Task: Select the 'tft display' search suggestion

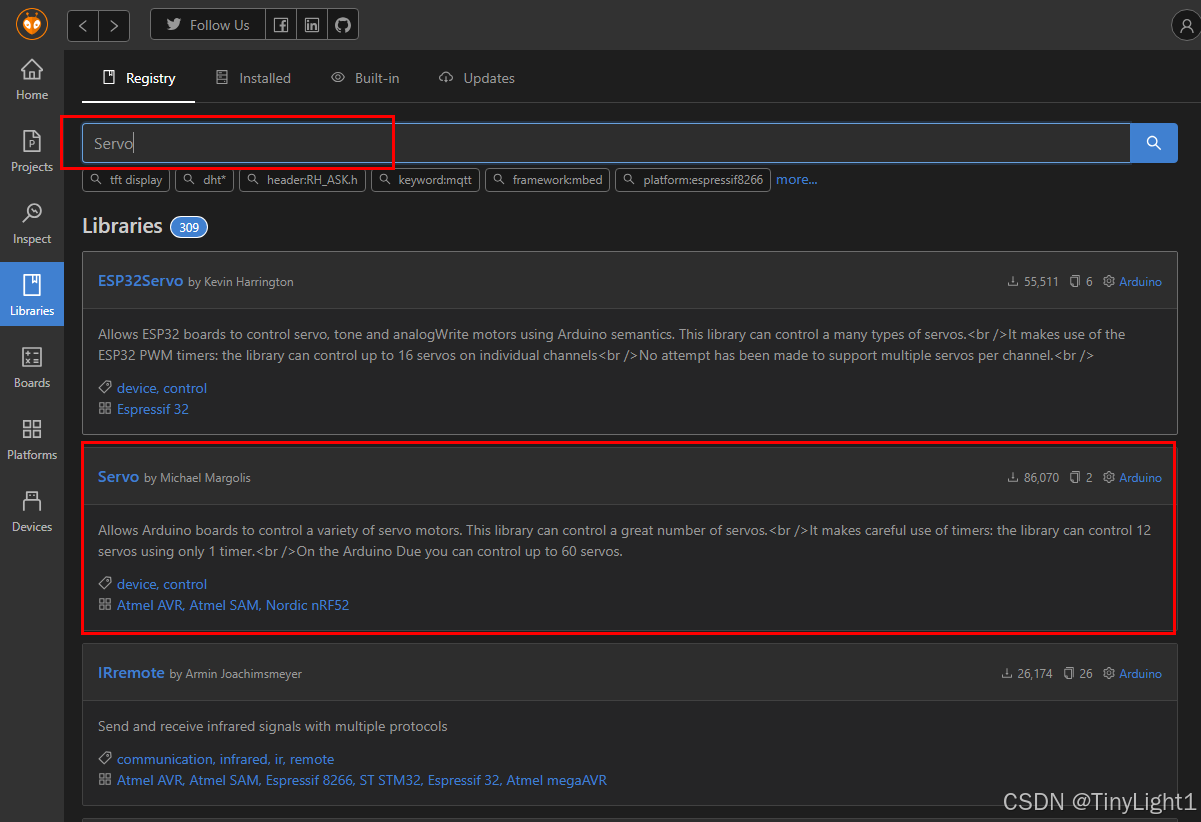Action: (x=127, y=180)
